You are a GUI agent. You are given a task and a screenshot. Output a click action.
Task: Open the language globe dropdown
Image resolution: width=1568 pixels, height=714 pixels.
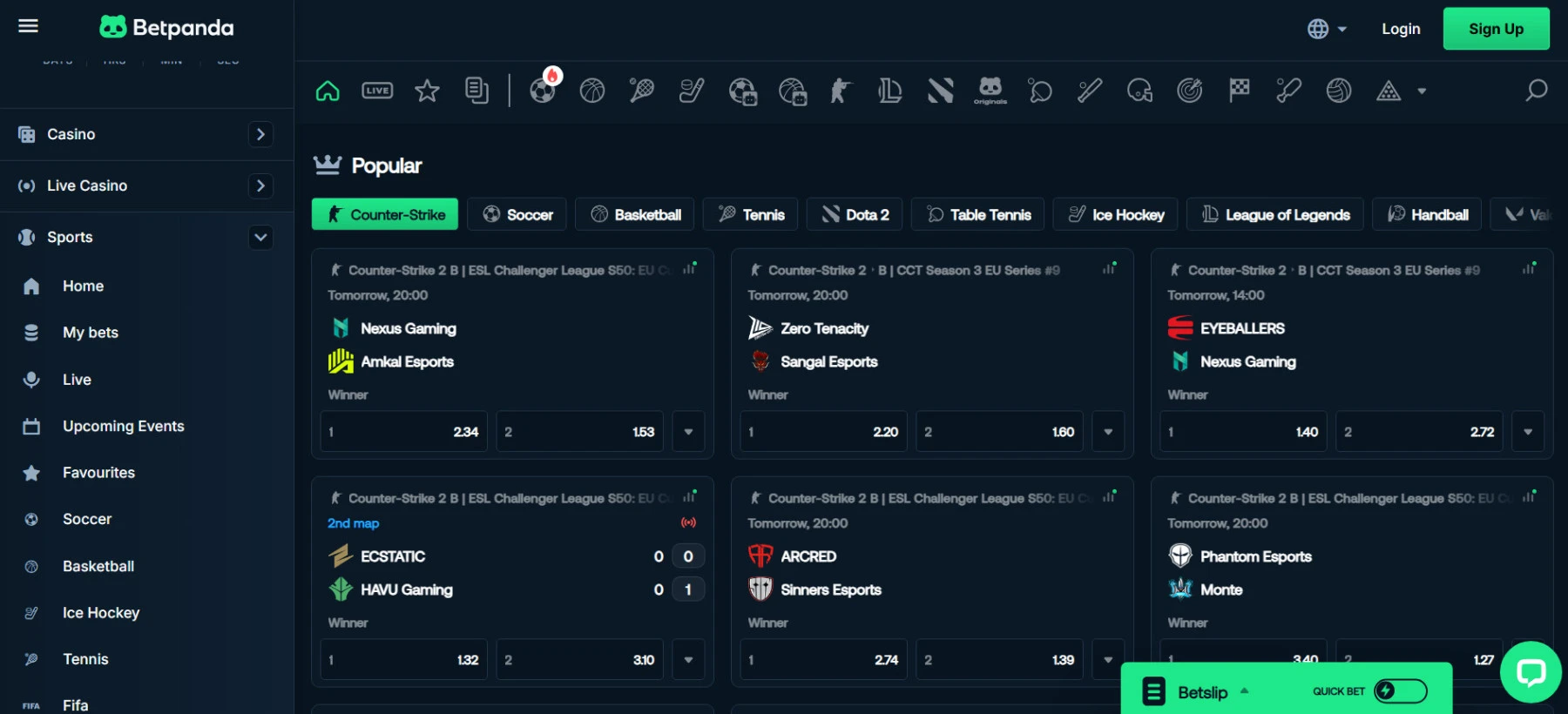click(1327, 29)
